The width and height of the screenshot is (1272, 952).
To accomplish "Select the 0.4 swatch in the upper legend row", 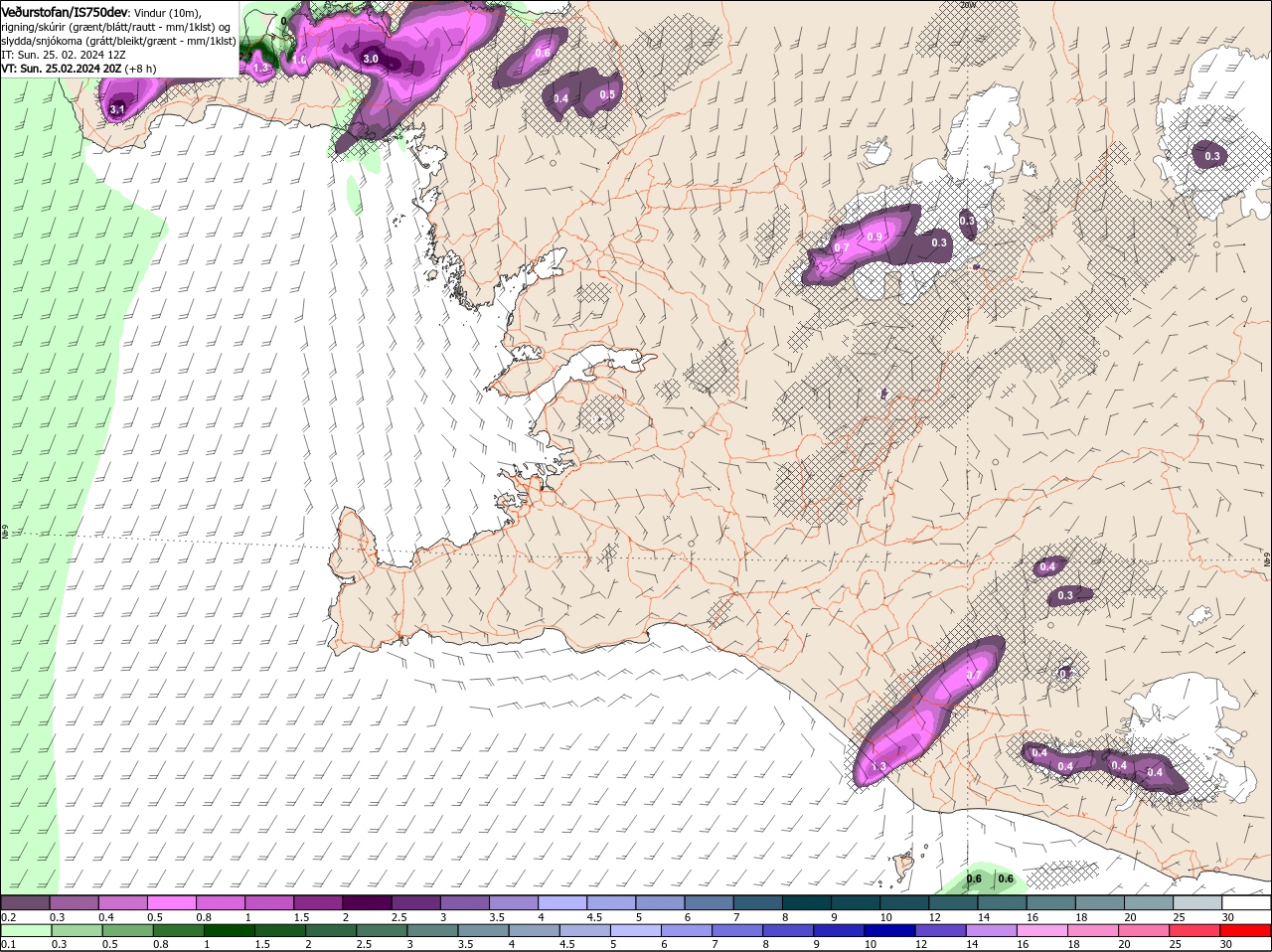I will pos(122,902).
